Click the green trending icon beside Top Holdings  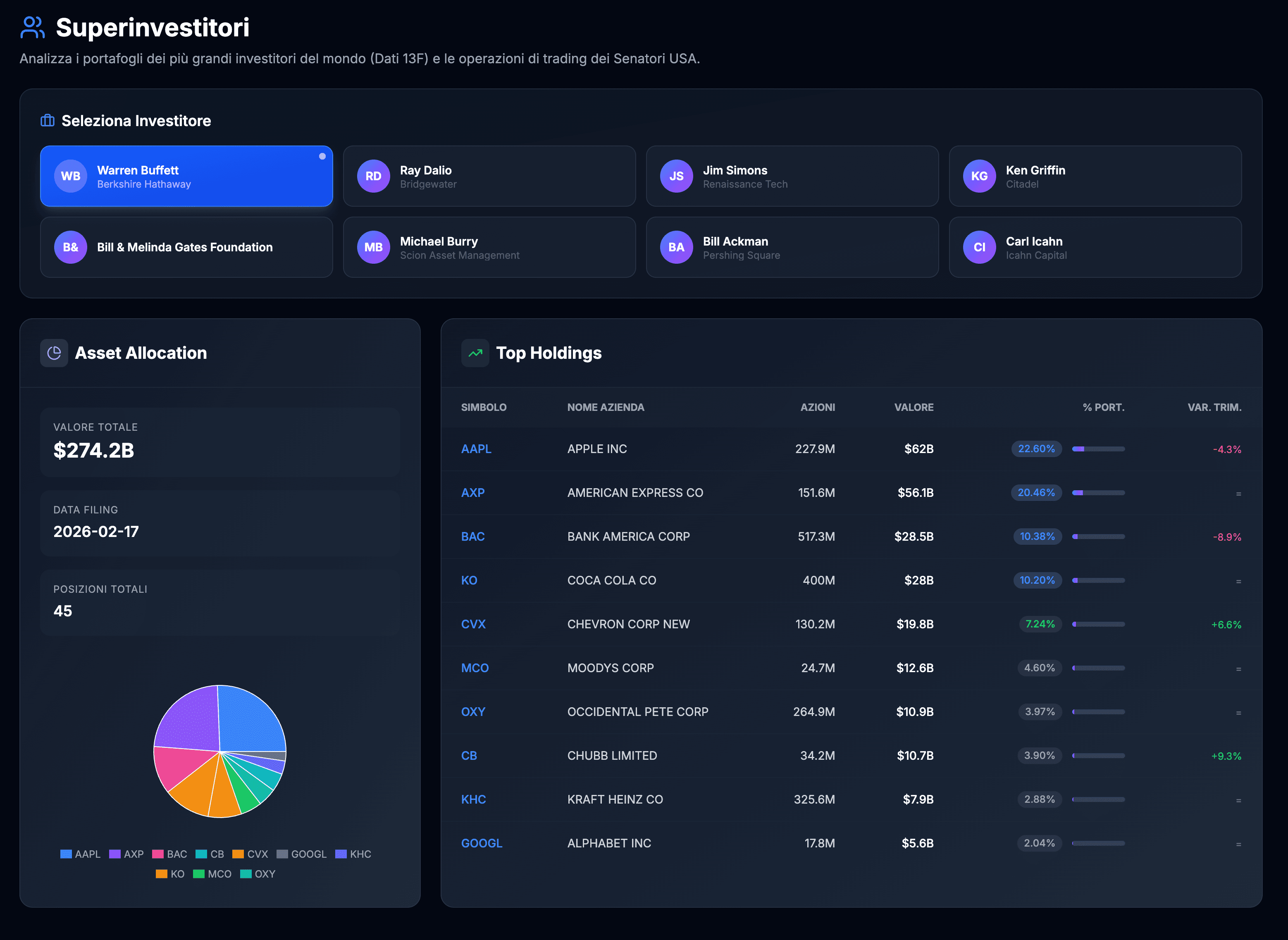(475, 353)
